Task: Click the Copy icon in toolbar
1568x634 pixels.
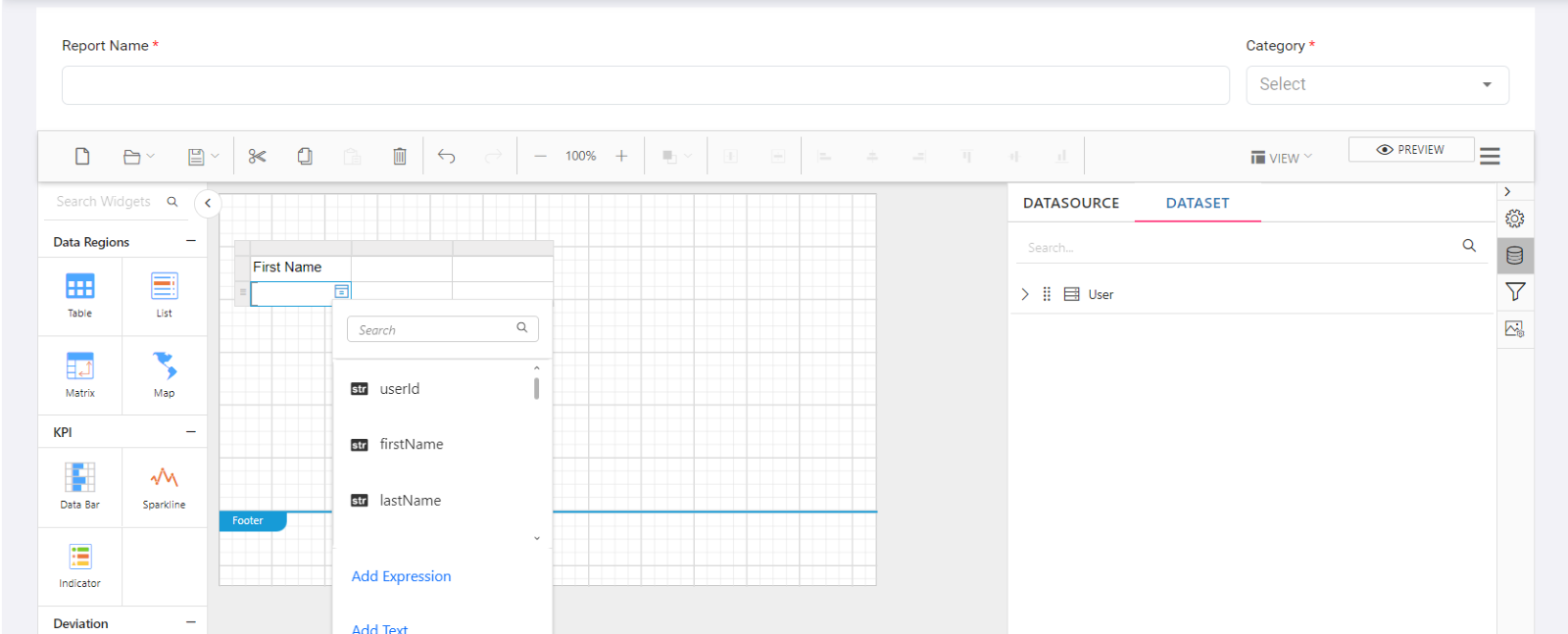Action: pyautogui.click(x=305, y=157)
